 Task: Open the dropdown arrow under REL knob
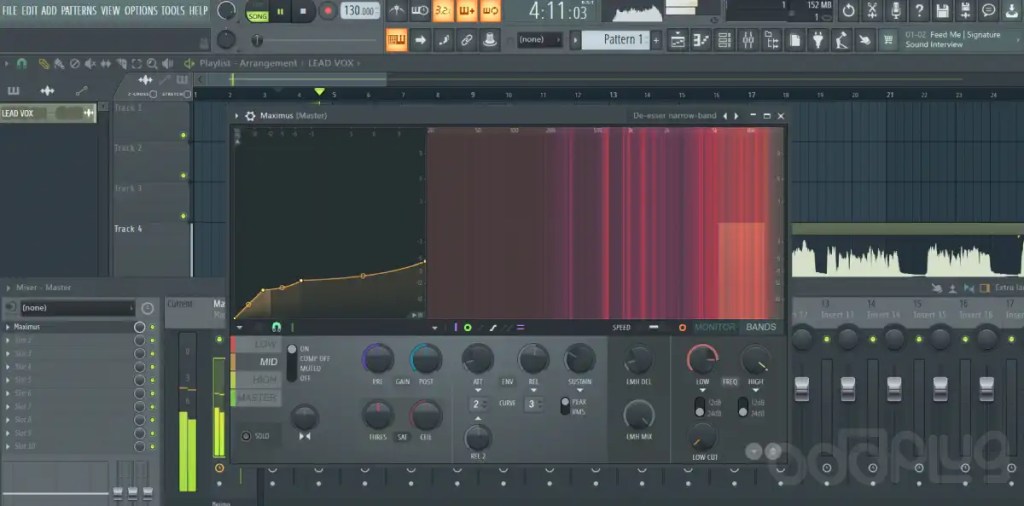pyautogui.click(x=534, y=390)
